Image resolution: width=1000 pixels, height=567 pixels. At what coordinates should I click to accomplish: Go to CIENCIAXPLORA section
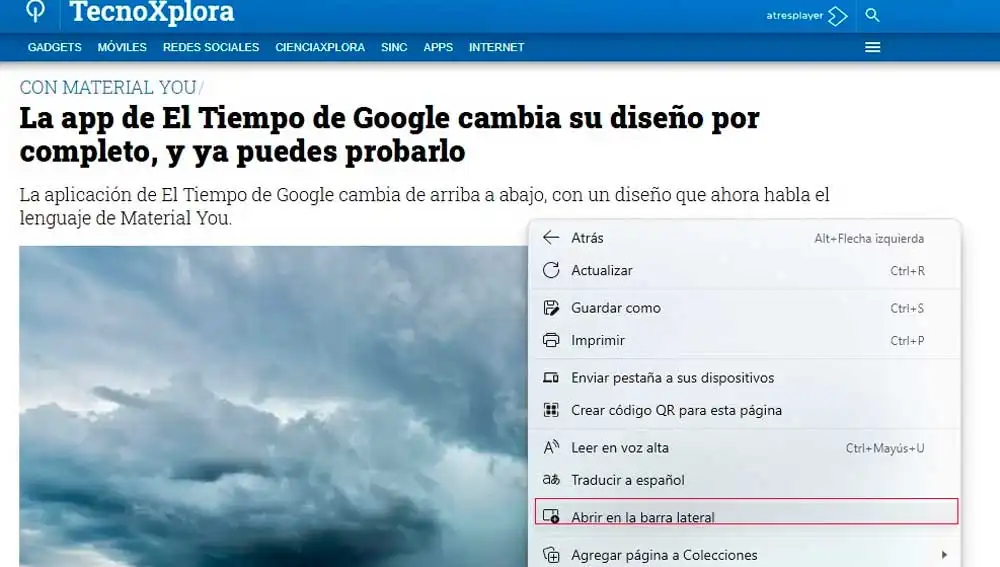(x=320, y=47)
